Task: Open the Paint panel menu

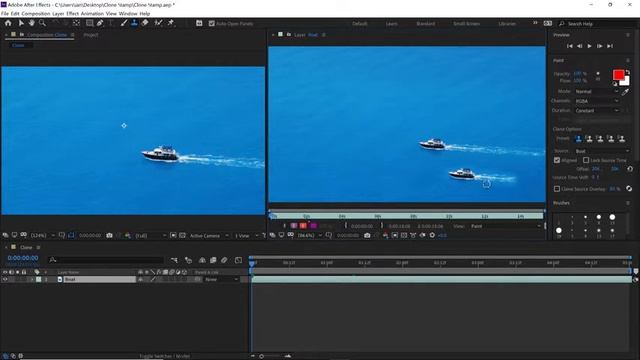Action: pyautogui.click(x=628, y=60)
